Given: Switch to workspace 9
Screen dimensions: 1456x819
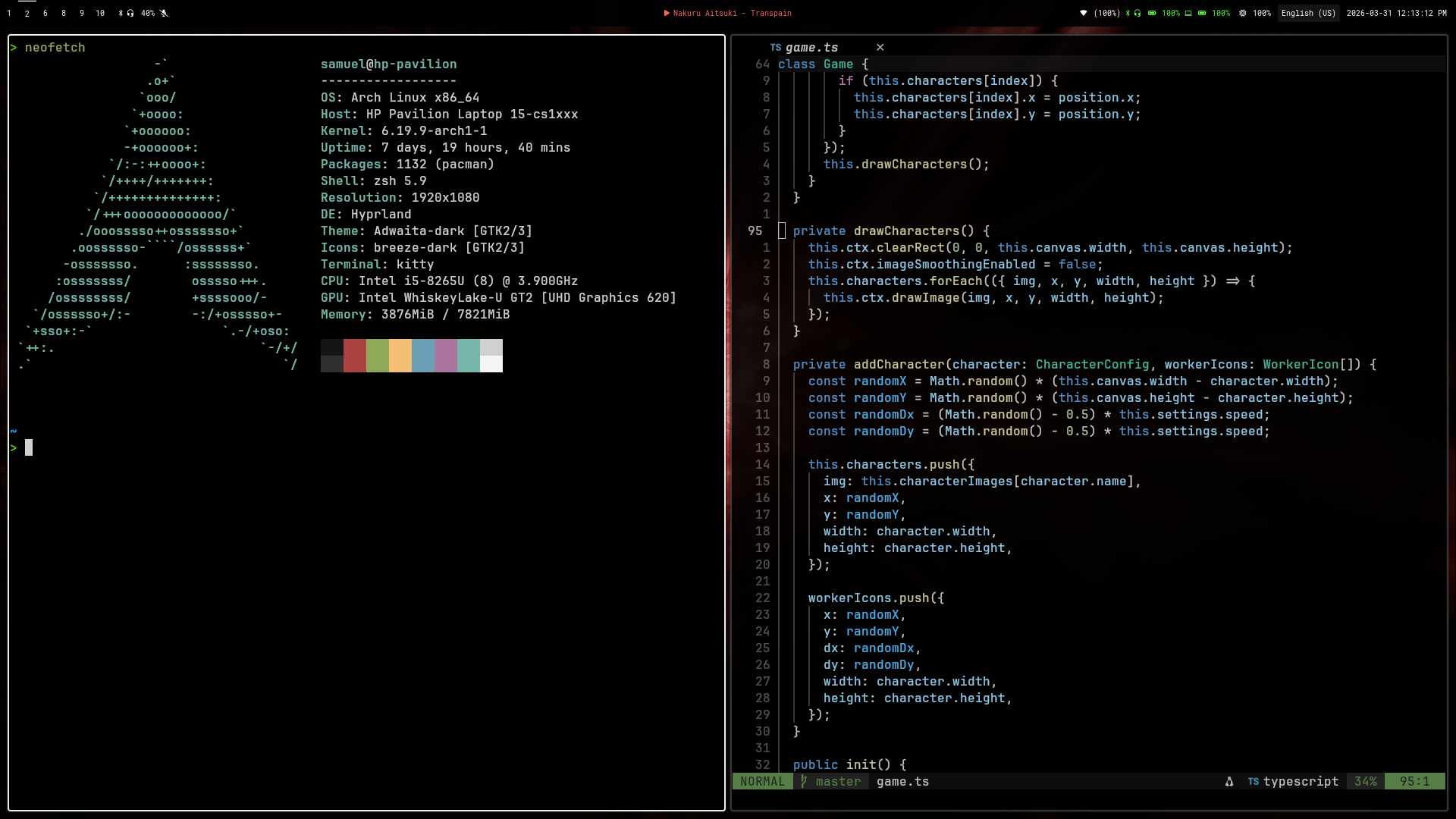Looking at the screenshot, I should 82,13.
